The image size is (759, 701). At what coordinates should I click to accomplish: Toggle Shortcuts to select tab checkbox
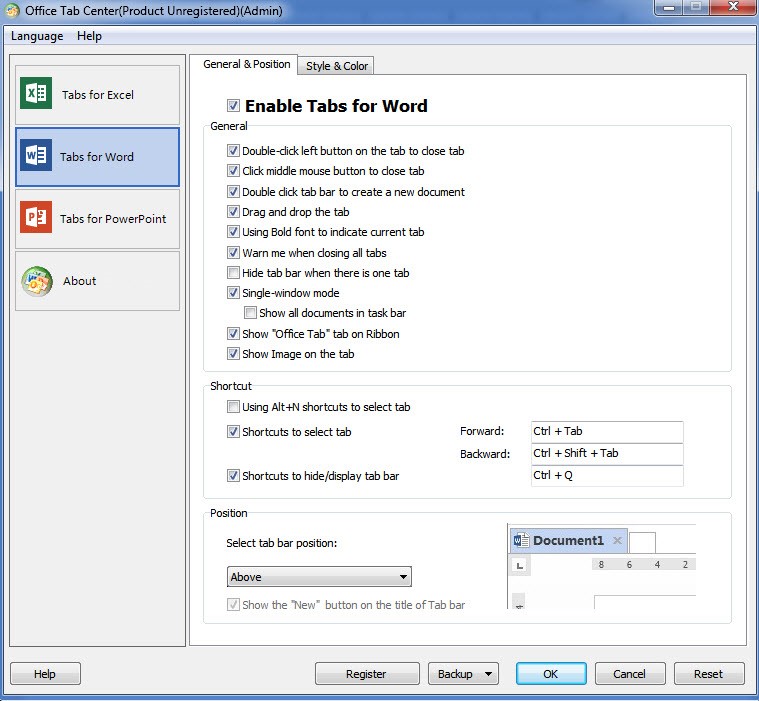point(233,432)
